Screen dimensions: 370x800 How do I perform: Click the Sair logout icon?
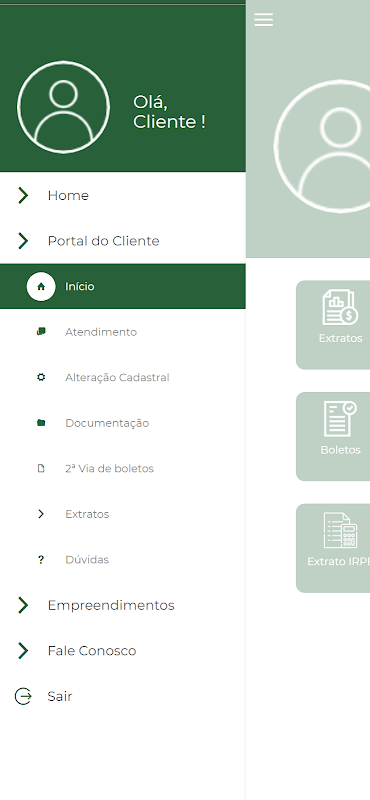[23, 696]
